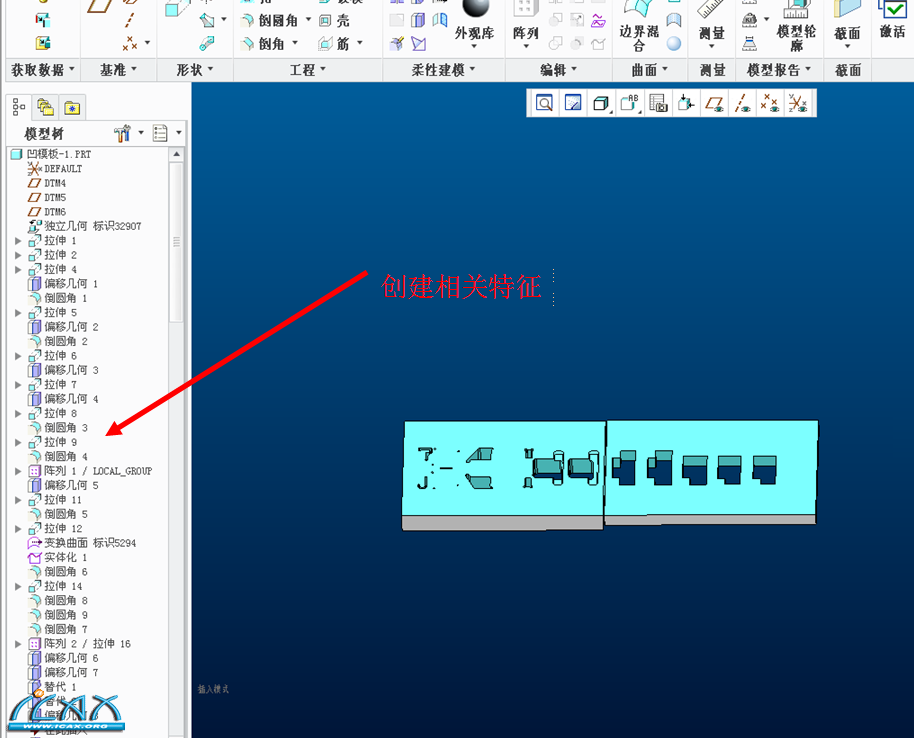Click the datum point icon in ribbon
The width and height of the screenshot is (914, 738).
(130, 43)
